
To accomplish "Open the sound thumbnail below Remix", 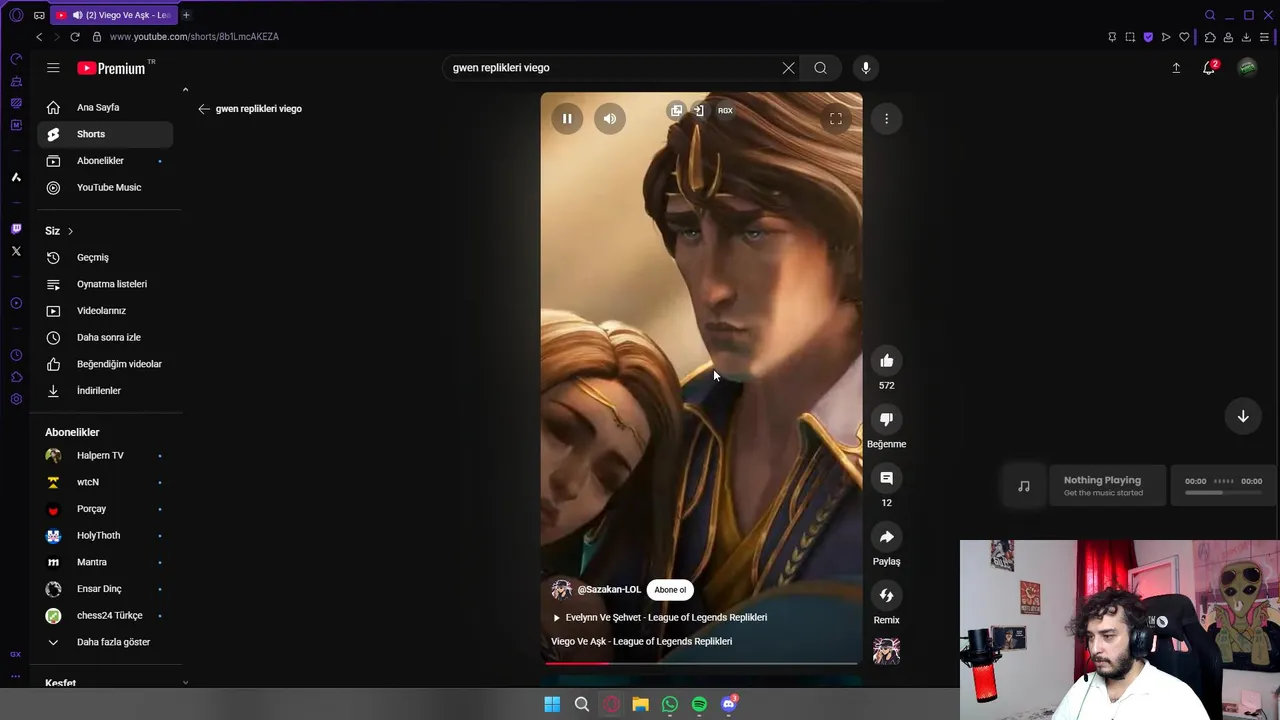I will click(x=886, y=651).
